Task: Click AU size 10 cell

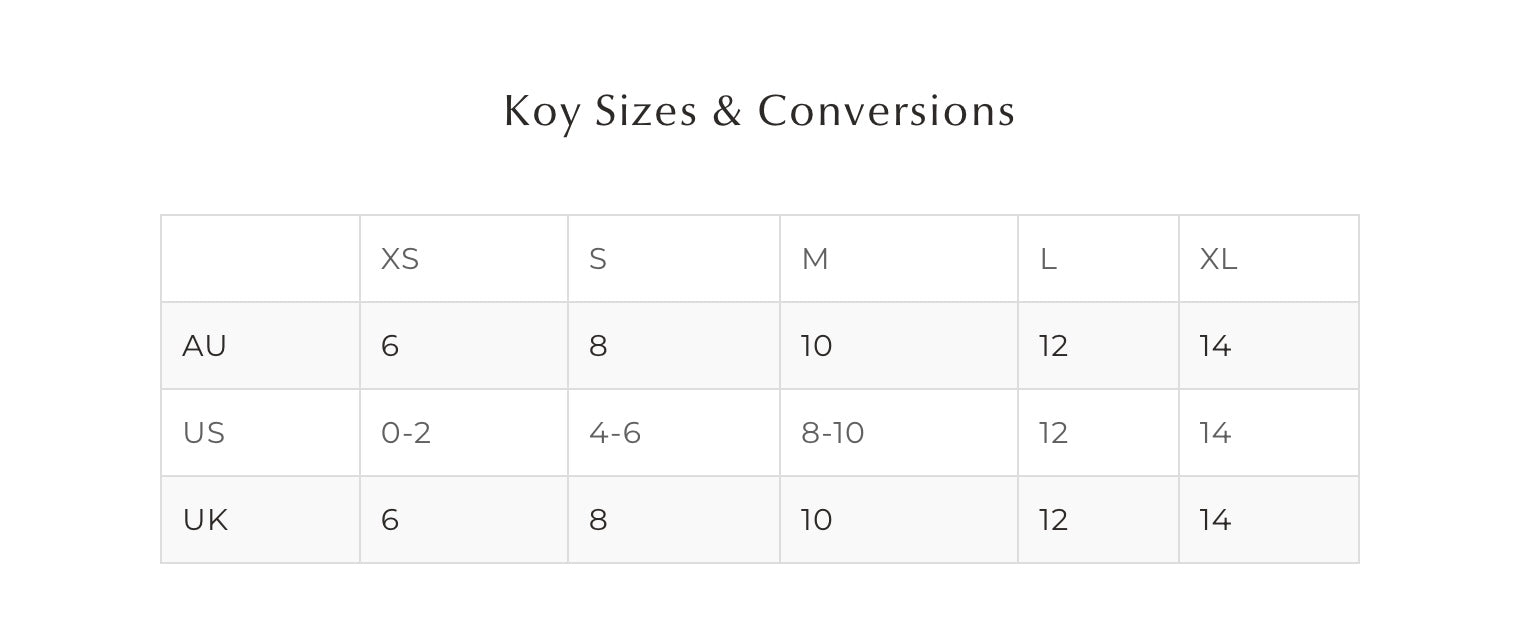Action: pos(817,346)
